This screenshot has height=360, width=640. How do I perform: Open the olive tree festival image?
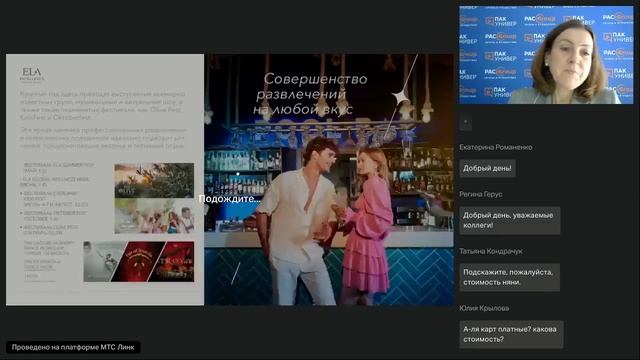tap(154, 180)
